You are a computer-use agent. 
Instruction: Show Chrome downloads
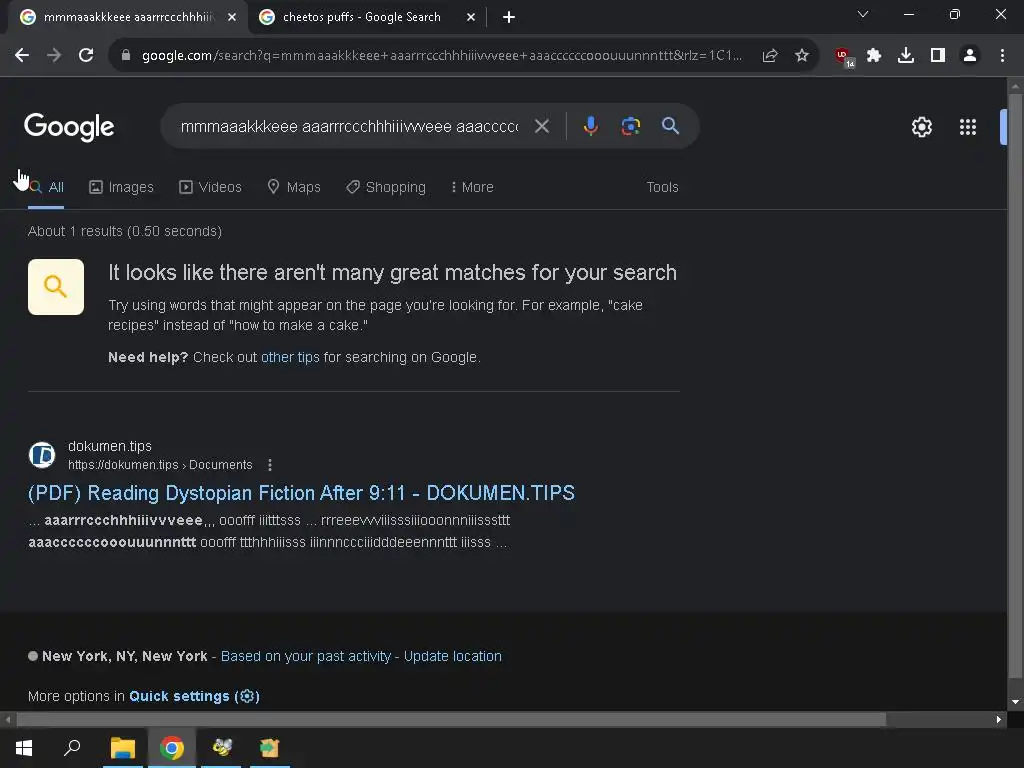point(906,56)
